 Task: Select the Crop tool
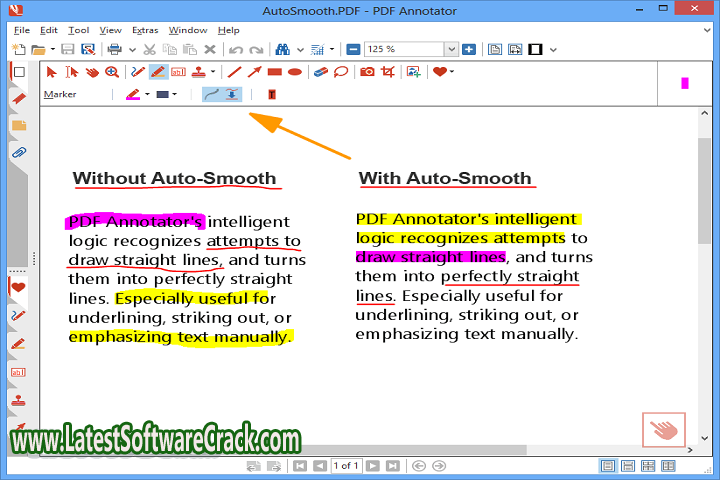[388, 72]
